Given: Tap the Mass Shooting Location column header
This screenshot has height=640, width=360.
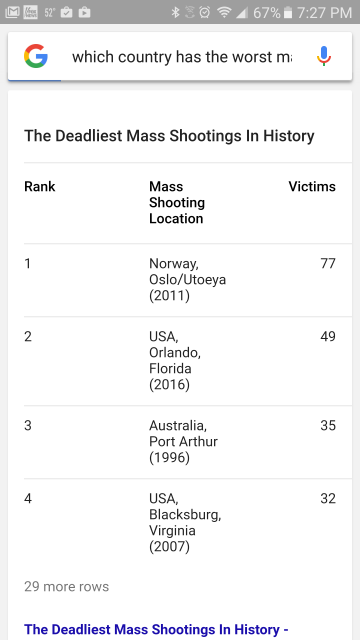Looking at the screenshot, I should pyautogui.click(x=177, y=202).
